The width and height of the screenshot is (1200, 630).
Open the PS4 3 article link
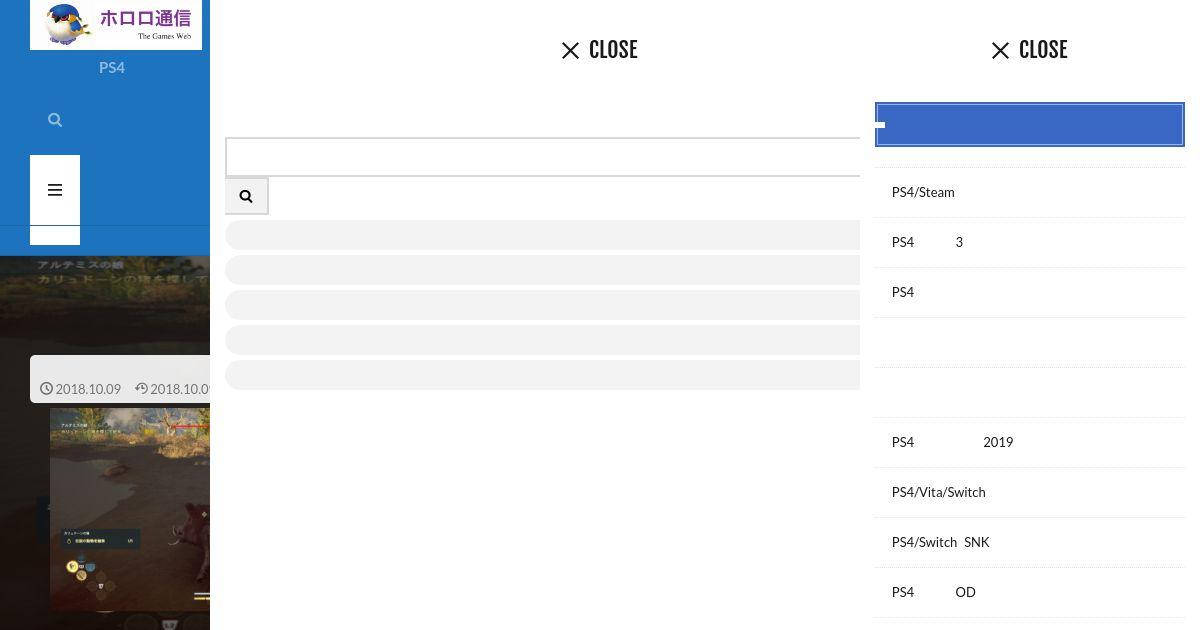pyautogui.click(x=1029, y=242)
